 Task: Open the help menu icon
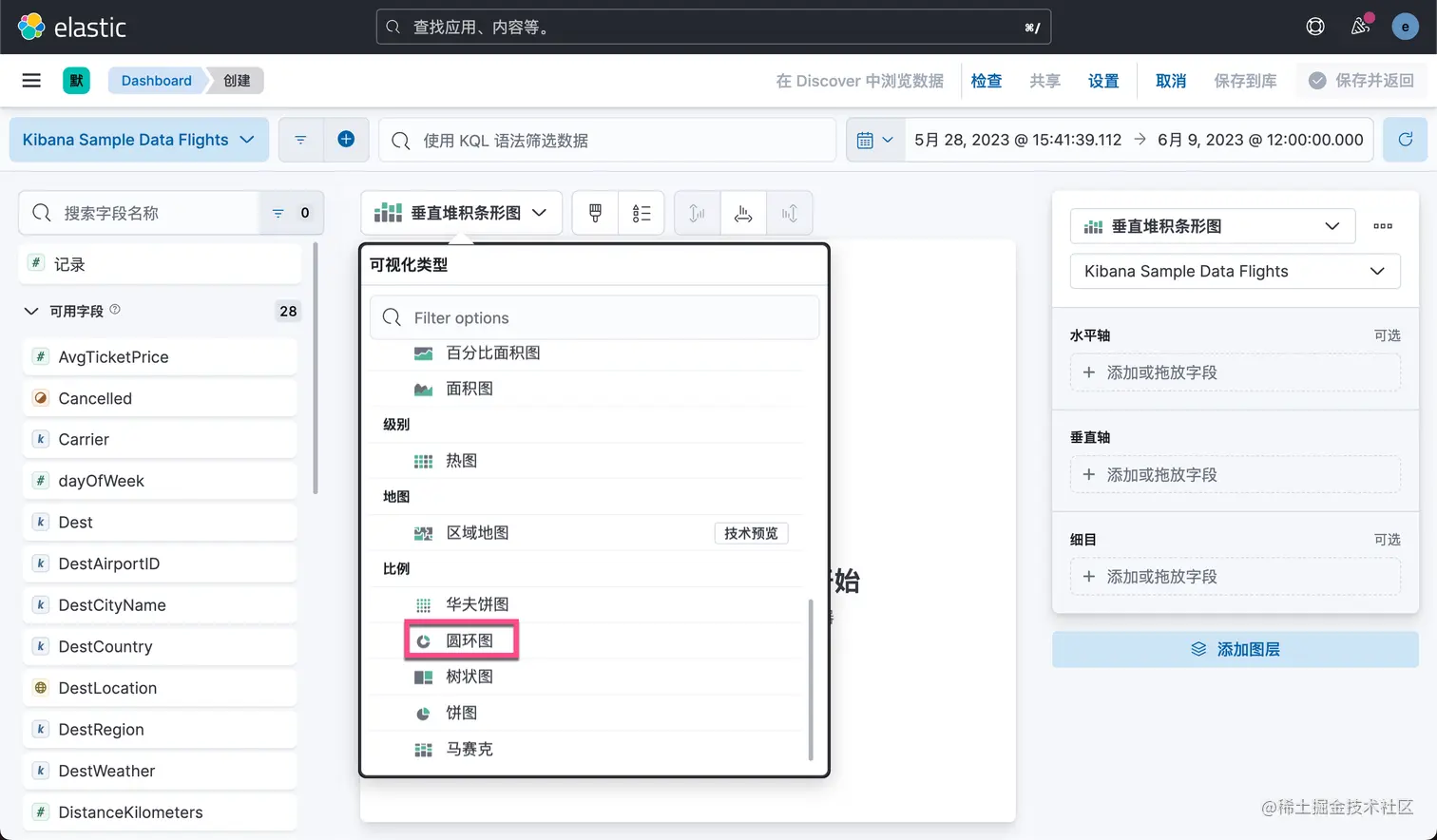[1315, 27]
